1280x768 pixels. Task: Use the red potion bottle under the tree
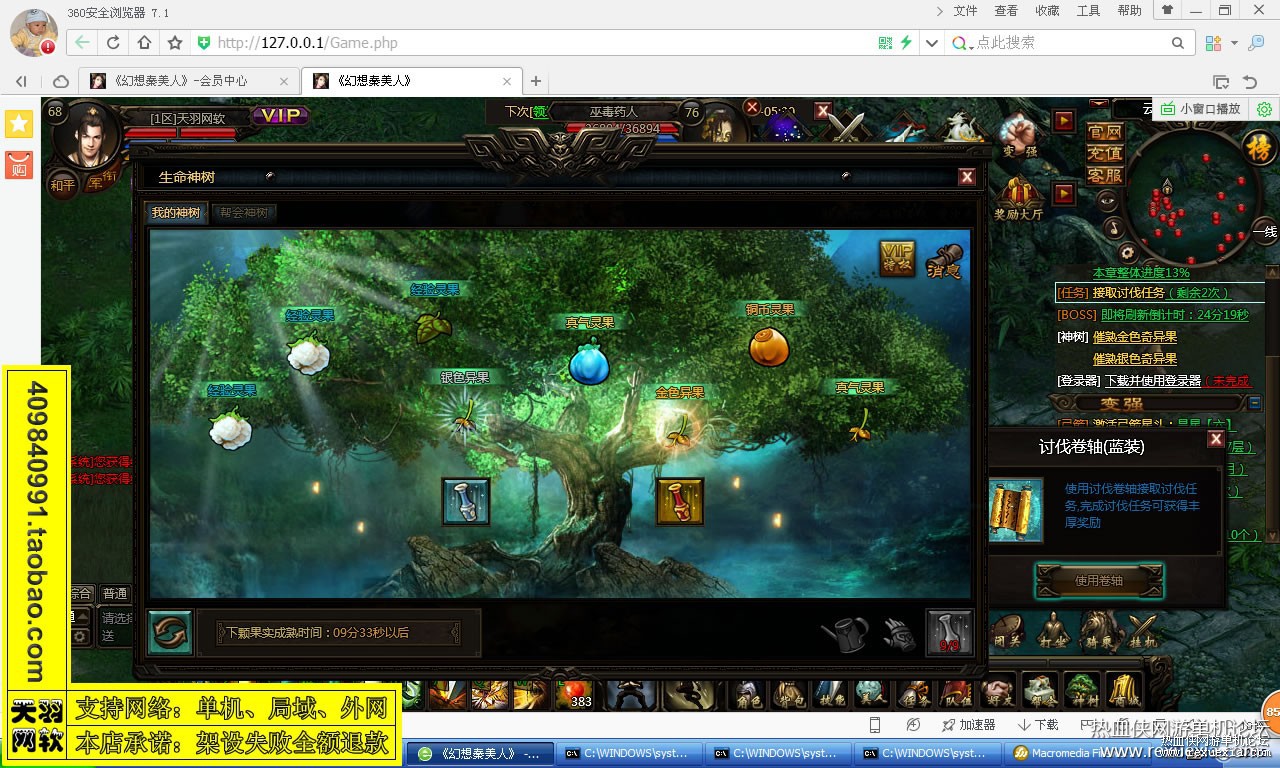point(680,501)
